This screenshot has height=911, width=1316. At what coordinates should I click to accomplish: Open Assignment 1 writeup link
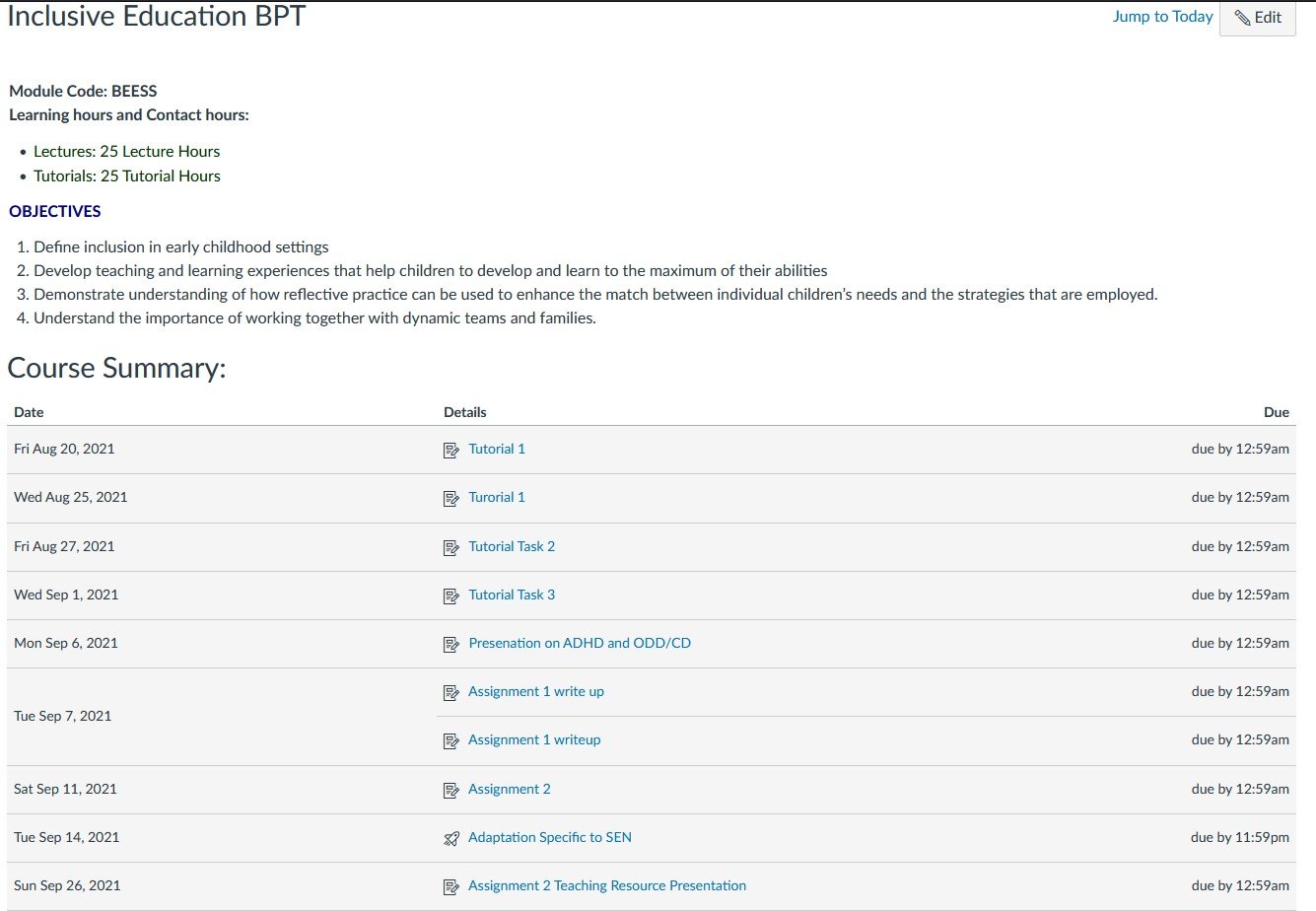(x=534, y=739)
